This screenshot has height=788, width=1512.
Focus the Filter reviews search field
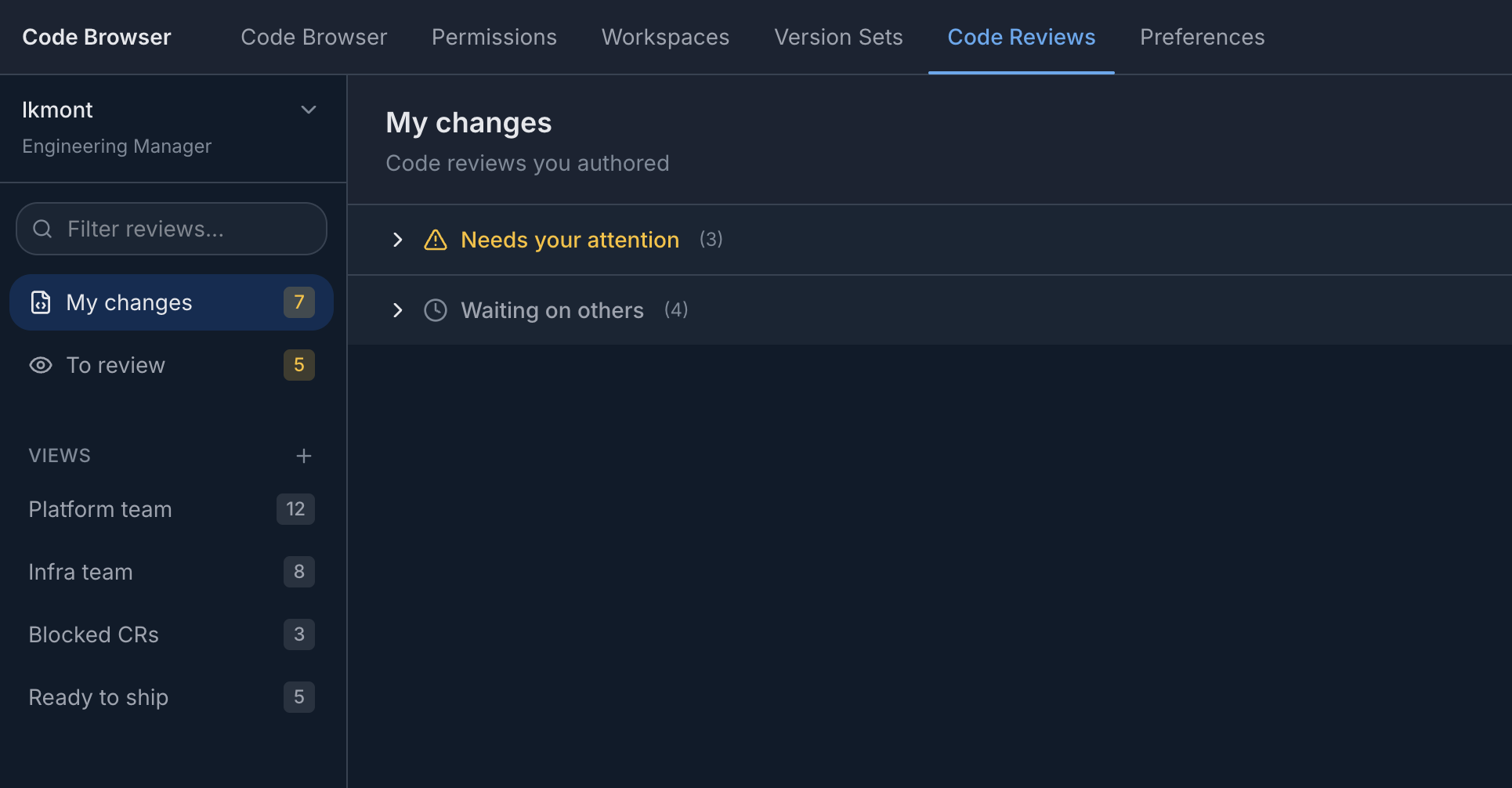pyautogui.click(x=188, y=229)
